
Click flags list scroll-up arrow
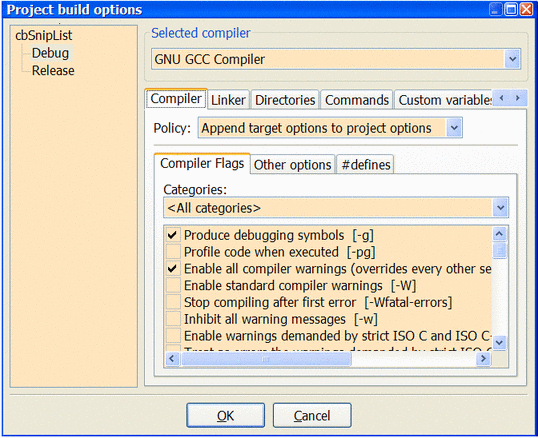click(x=500, y=234)
